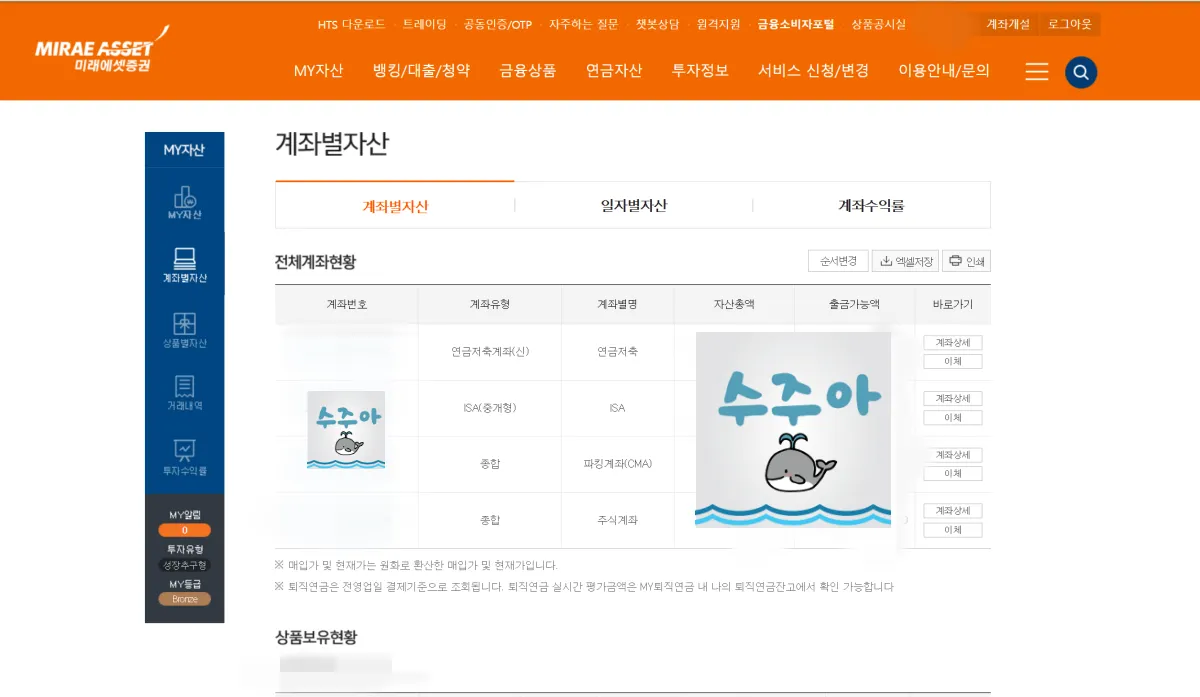The height and width of the screenshot is (697, 1200).
Task: Click 자산총액 column header
Action: 734,304
